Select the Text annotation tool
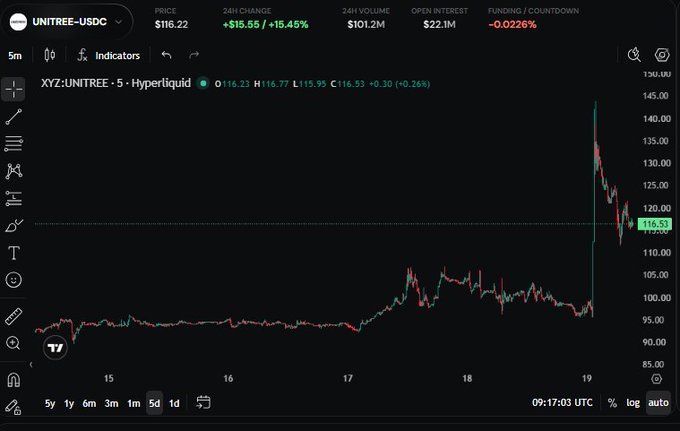Image resolution: width=680 pixels, height=431 pixels. [13, 253]
